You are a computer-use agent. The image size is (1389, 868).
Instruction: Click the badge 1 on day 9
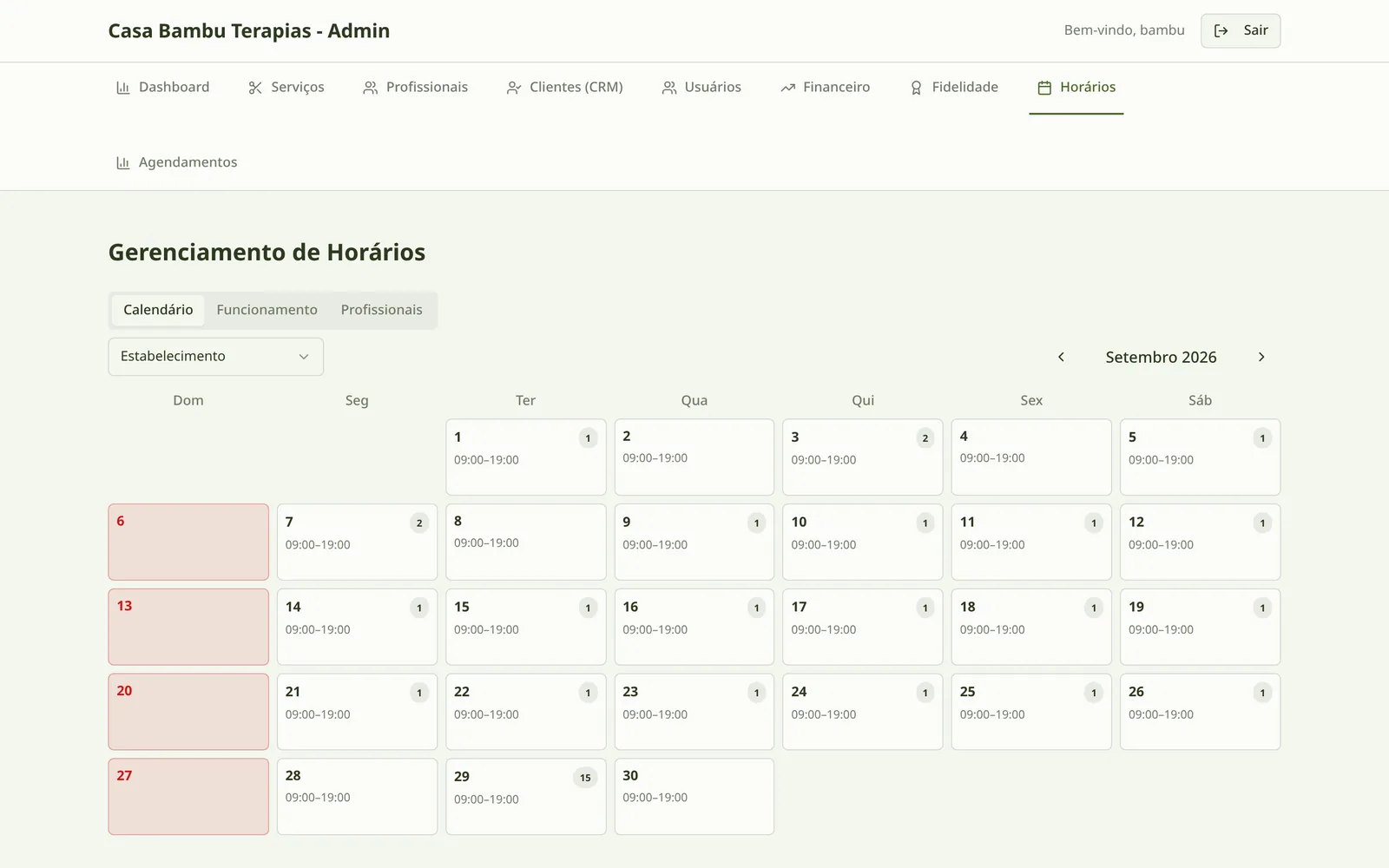pos(756,523)
